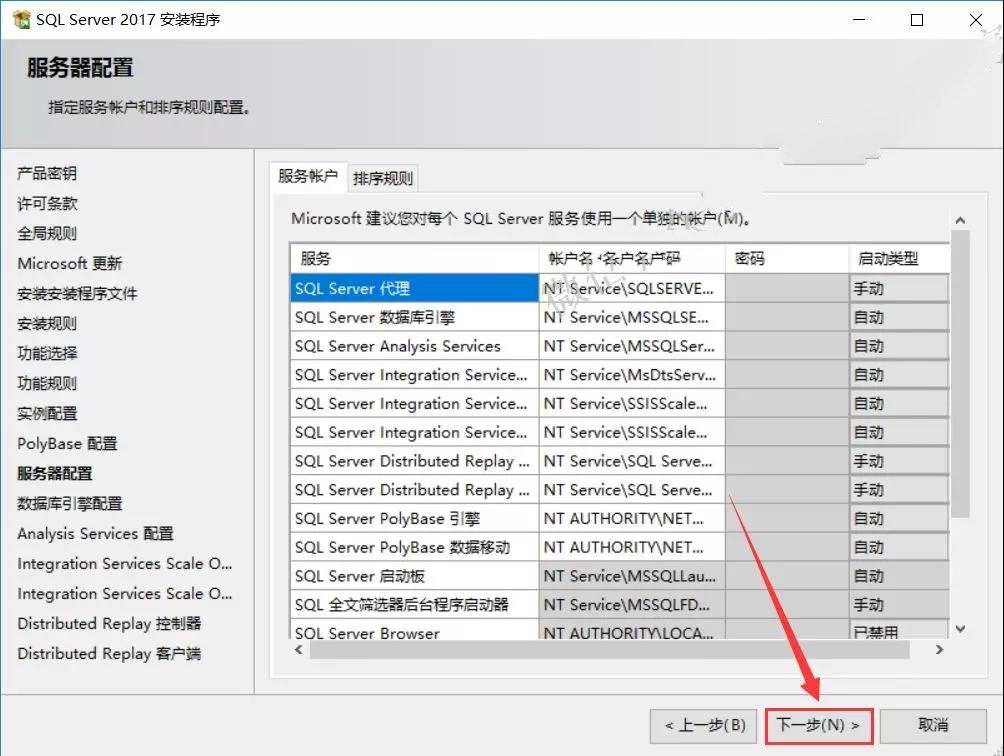
Task: Open startup type for MsDtsServ Integration Services row
Action: point(900,375)
